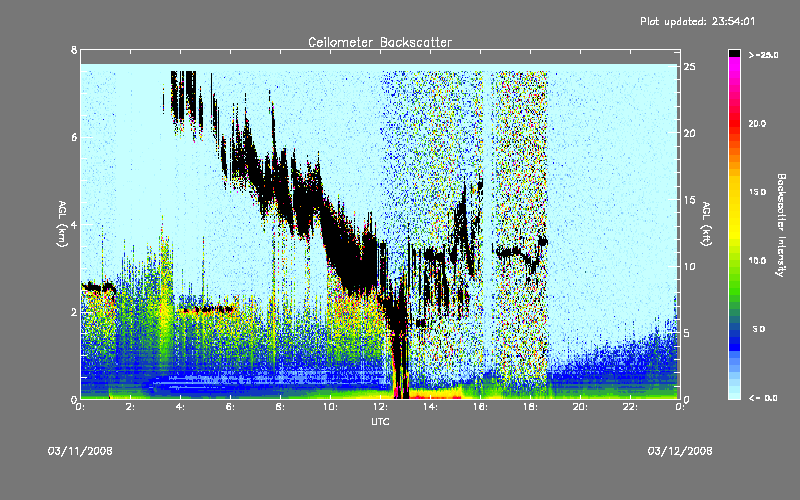Pick the '10:' hour tick label

coord(330,407)
